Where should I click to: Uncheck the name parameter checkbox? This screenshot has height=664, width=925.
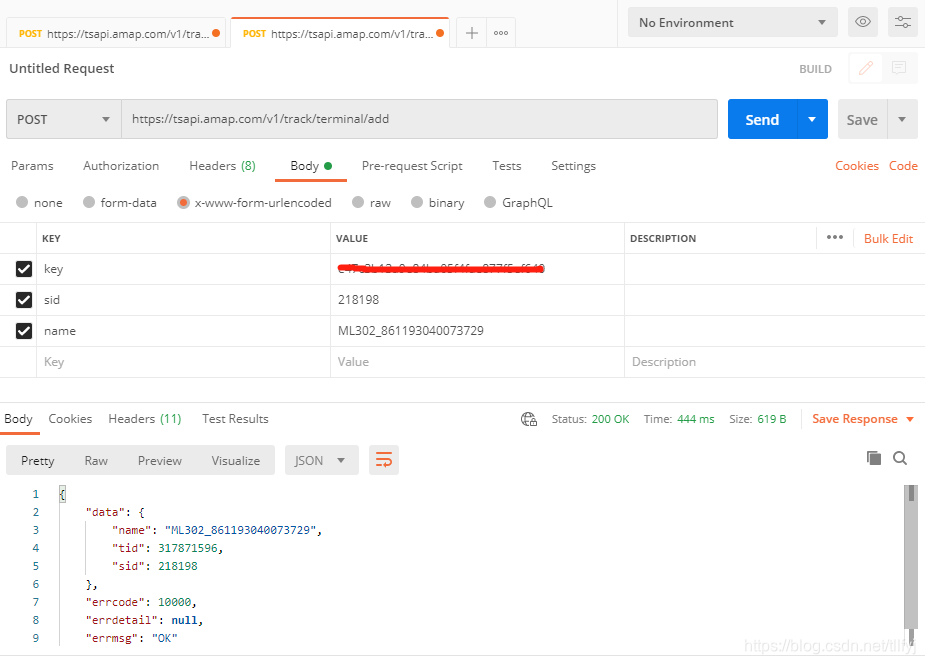(24, 331)
